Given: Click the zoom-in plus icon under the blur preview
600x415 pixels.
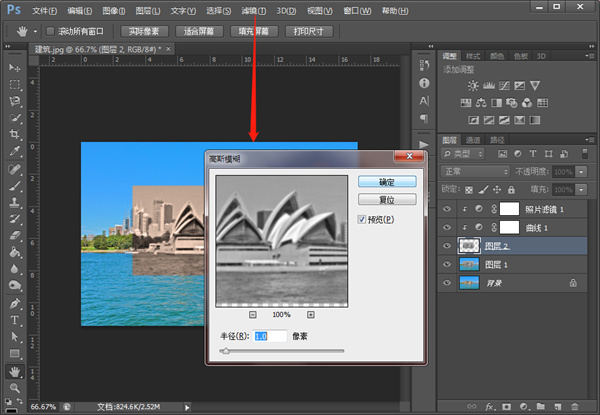Looking at the screenshot, I should (311, 314).
